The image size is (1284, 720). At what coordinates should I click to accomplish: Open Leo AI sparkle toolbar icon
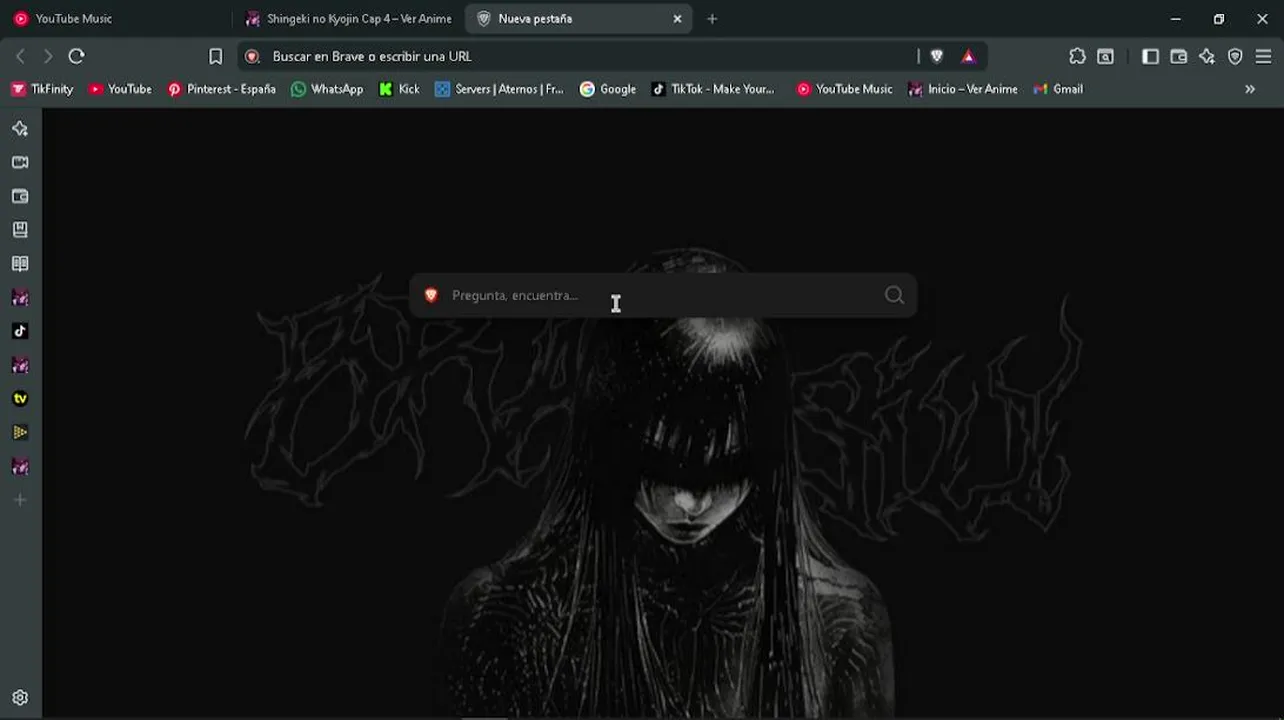(1207, 57)
